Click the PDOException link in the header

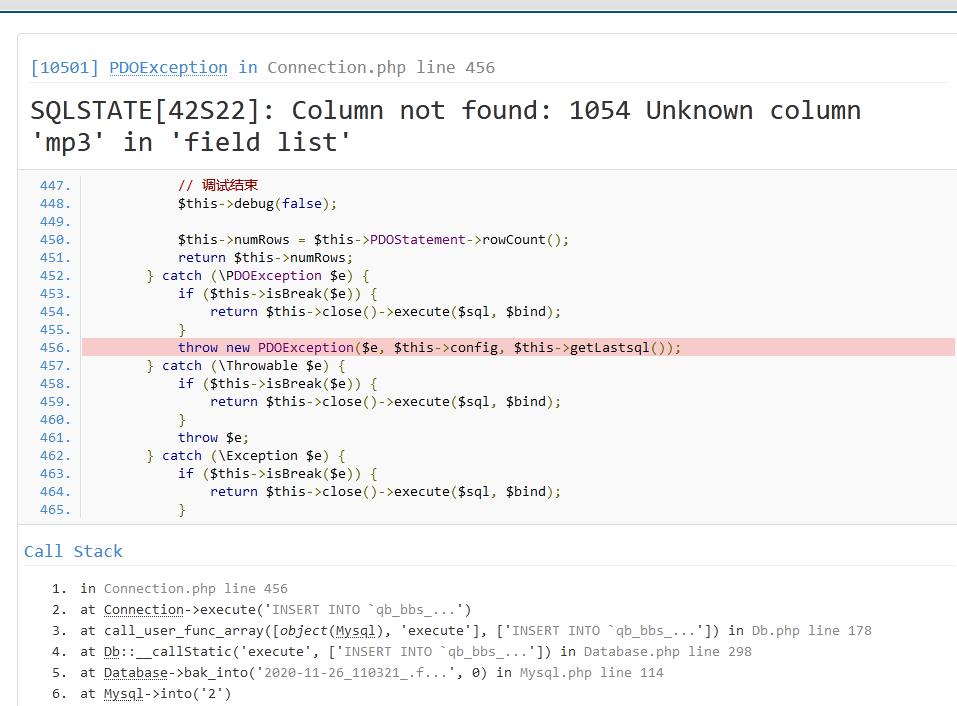168,67
